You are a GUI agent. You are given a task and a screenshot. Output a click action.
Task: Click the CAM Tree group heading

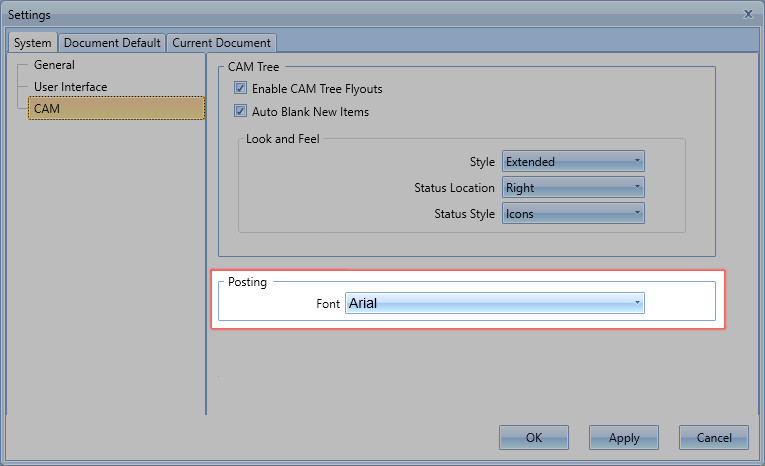pos(254,67)
